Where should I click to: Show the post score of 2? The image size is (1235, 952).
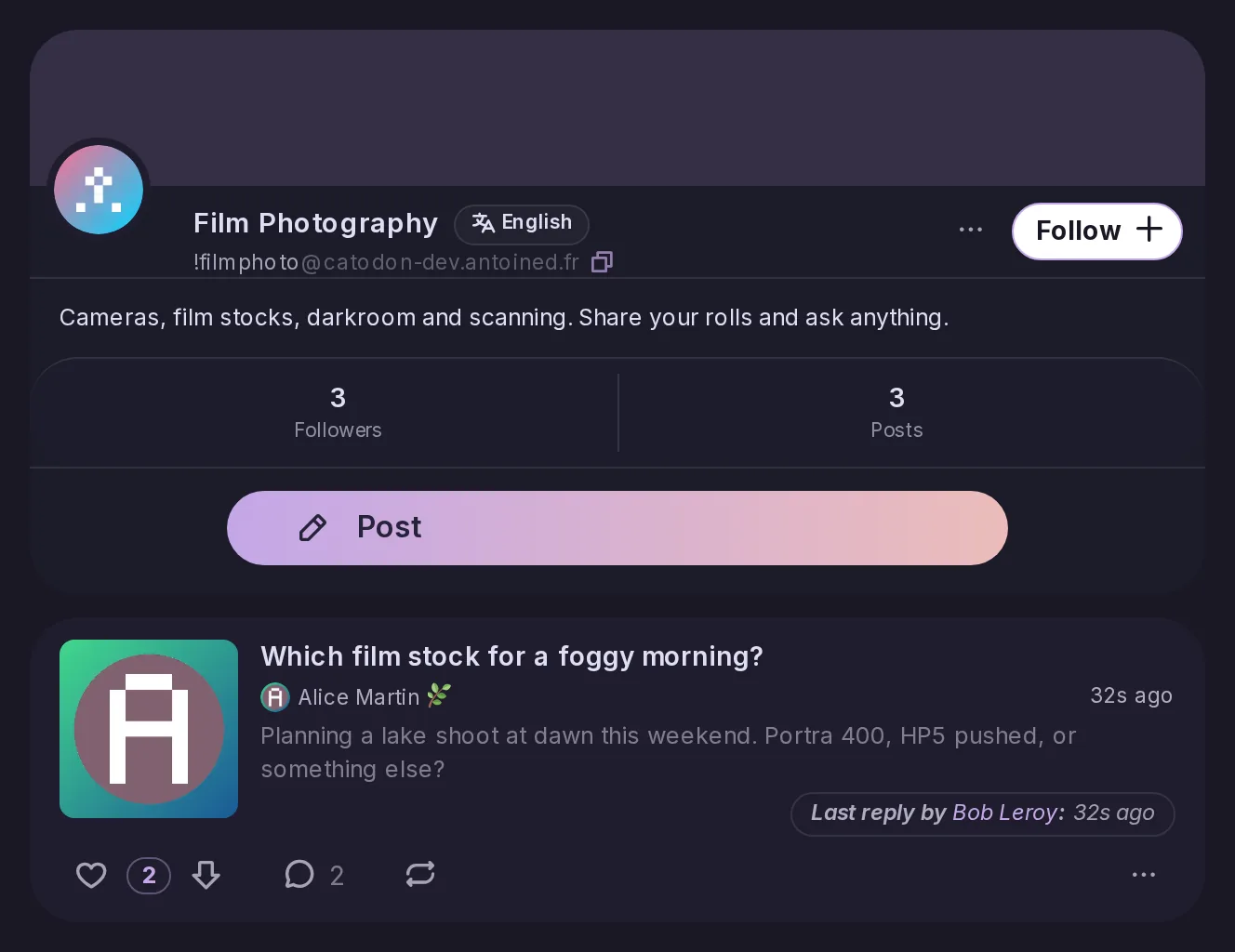pos(149,875)
